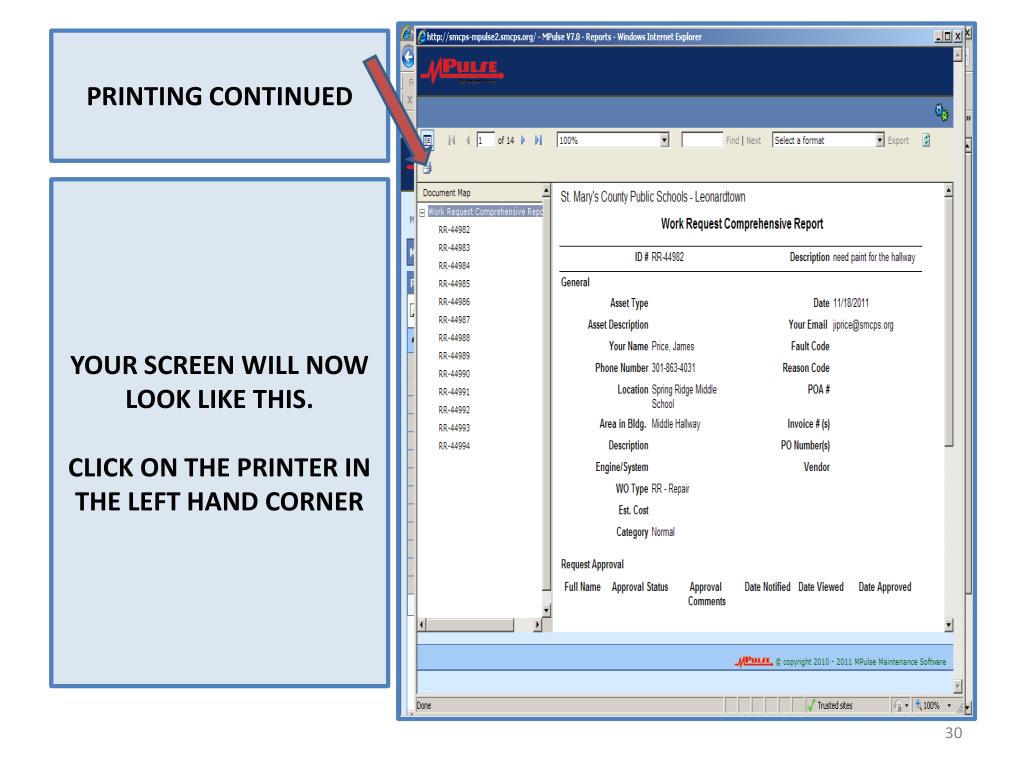Click the Category value 'Normal'
This screenshot has width=1024, height=768.
point(663,532)
